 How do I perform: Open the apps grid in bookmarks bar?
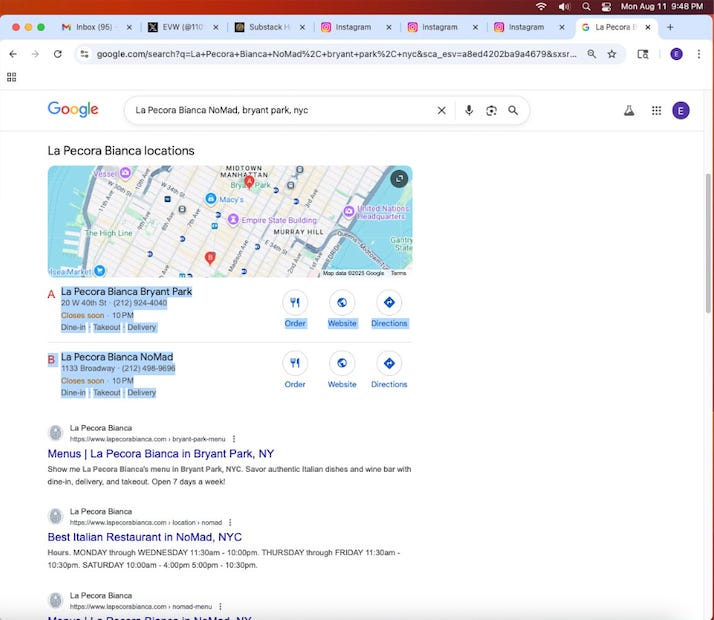tap(11, 77)
